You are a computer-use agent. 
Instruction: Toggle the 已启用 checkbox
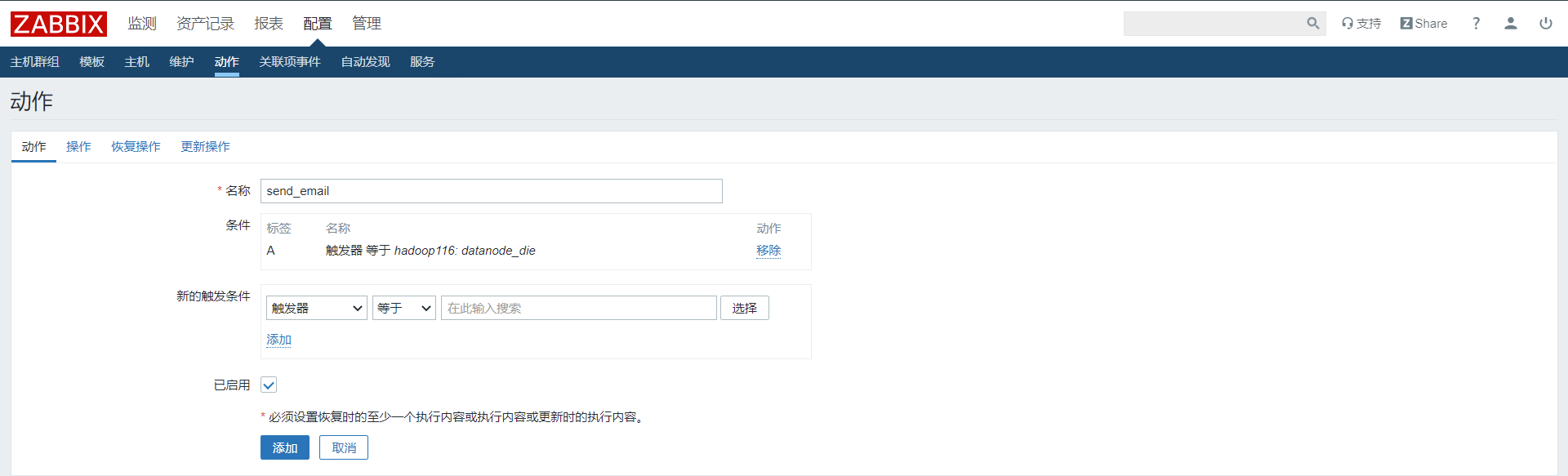(x=269, y=385)
